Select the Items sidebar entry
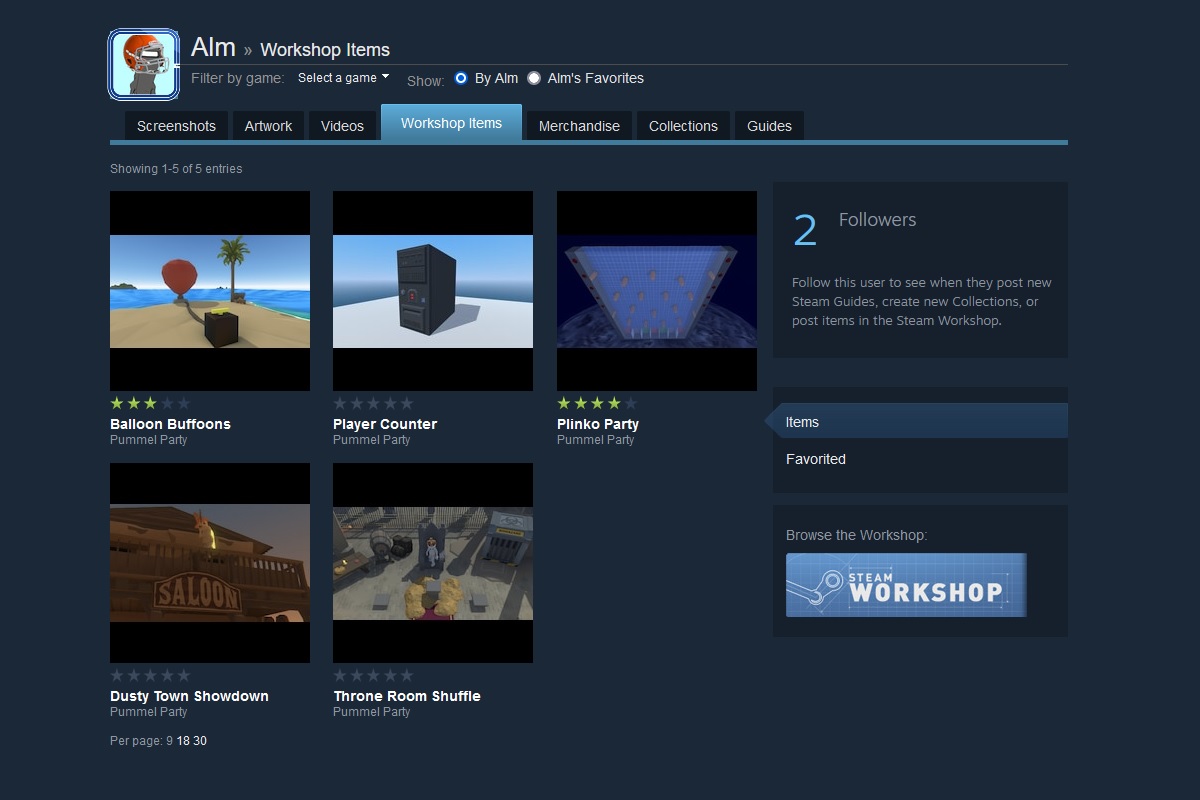Image resolution: width=1200 pixels, height=800 pixels. [920, 422]
